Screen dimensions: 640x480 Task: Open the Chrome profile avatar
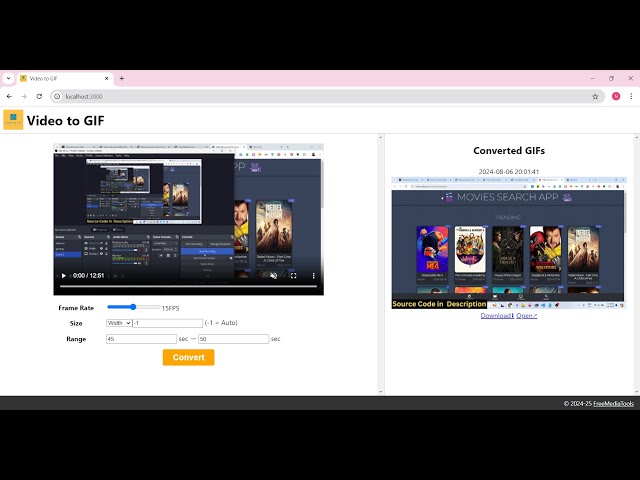[x=616, y=96]
